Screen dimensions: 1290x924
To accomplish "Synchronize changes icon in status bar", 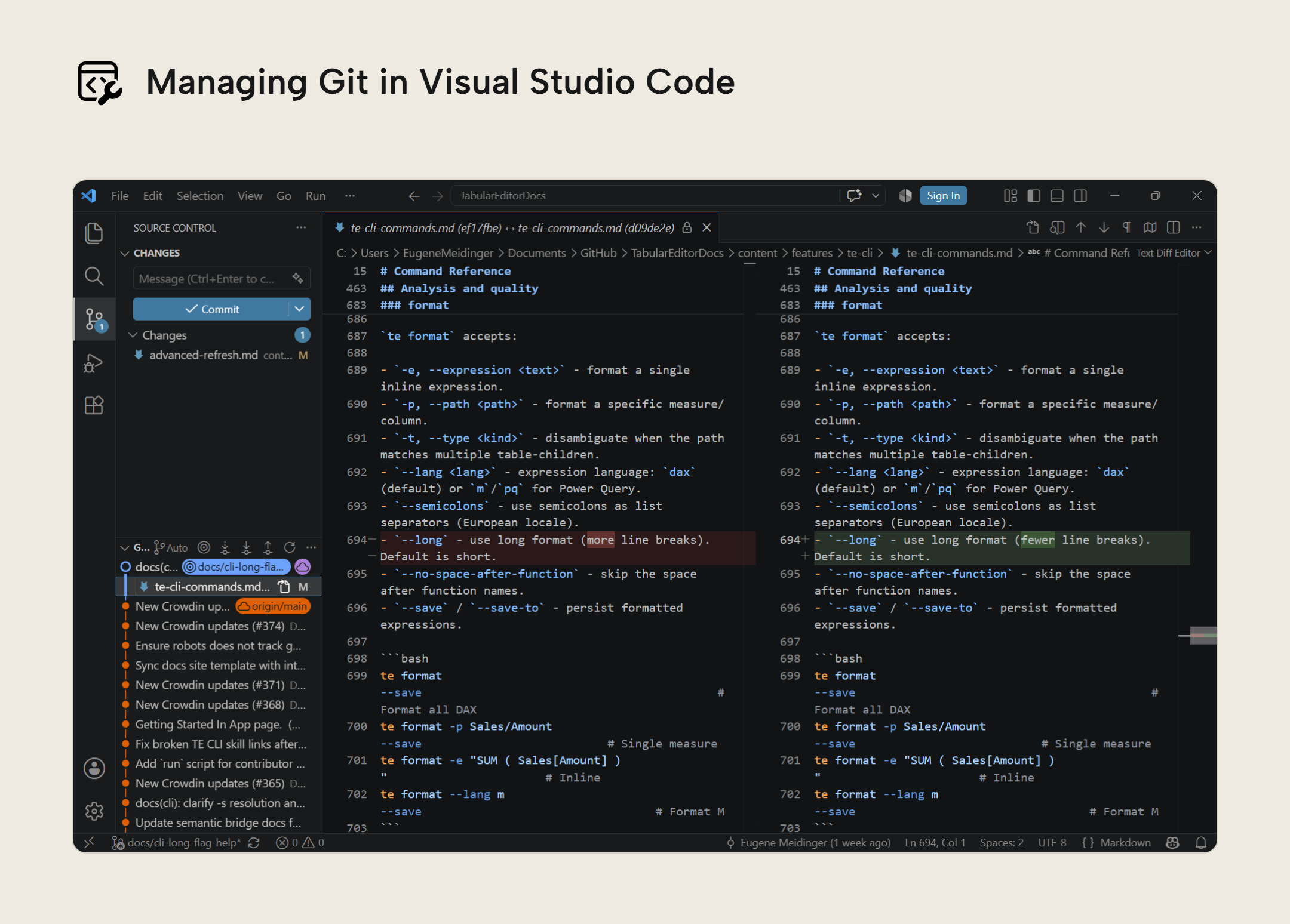I will point(254,843).
